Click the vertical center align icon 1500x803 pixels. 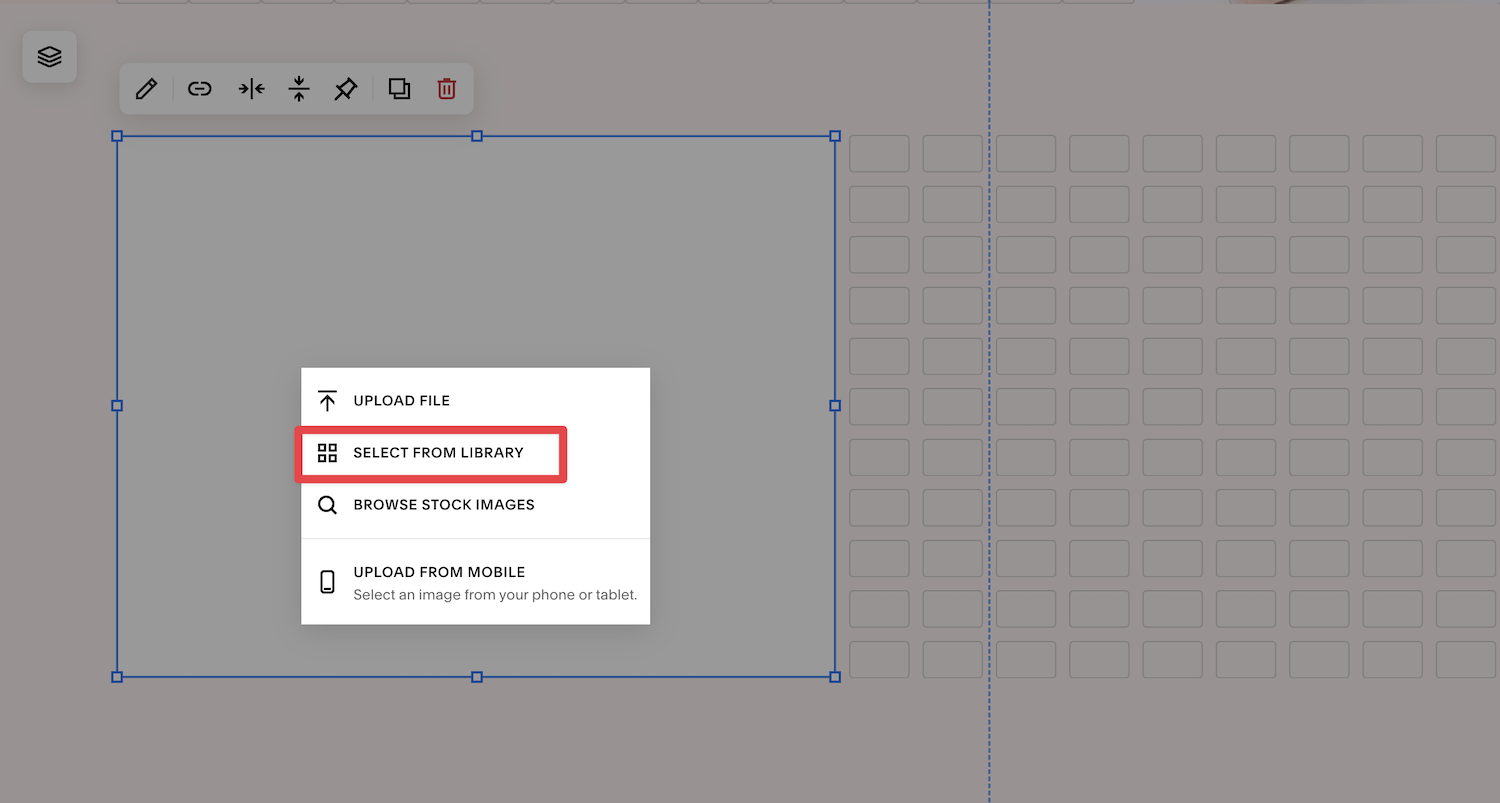point(298,89)
